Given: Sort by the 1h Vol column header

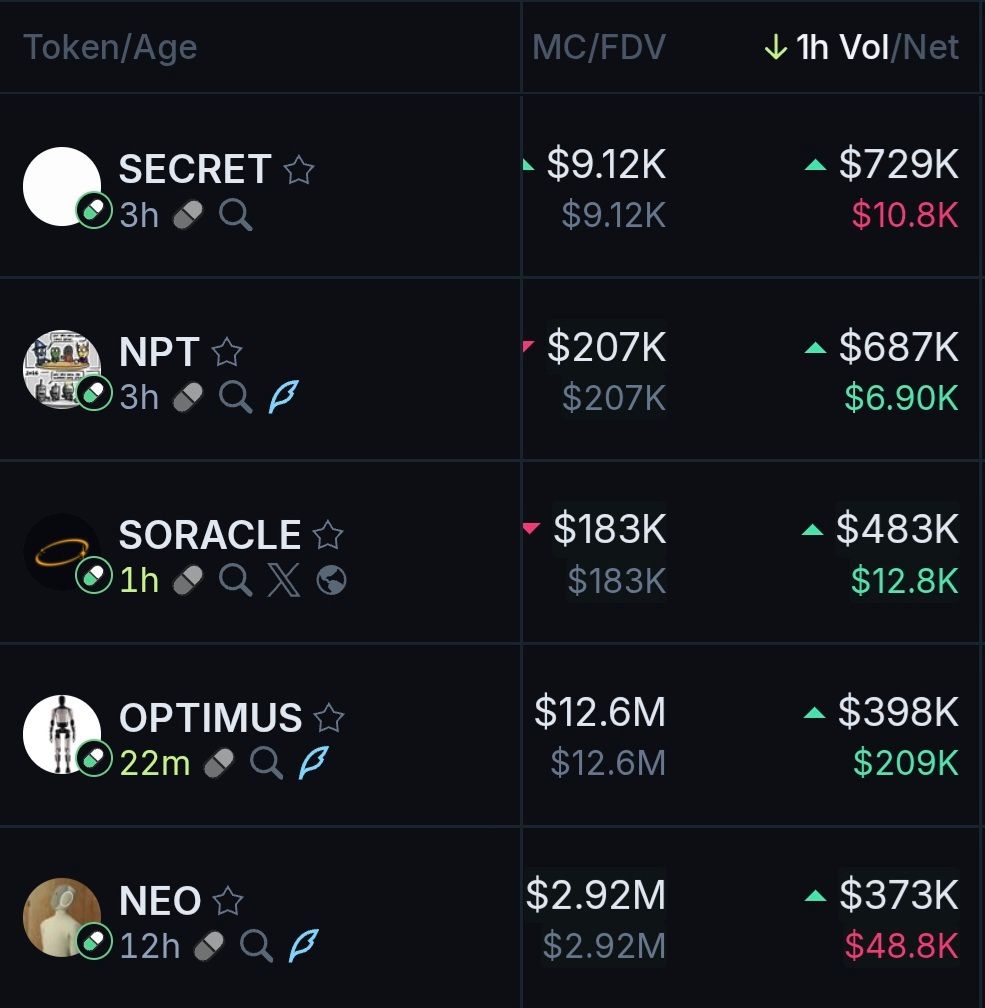Looking at the screenshot, I should 842,47.
